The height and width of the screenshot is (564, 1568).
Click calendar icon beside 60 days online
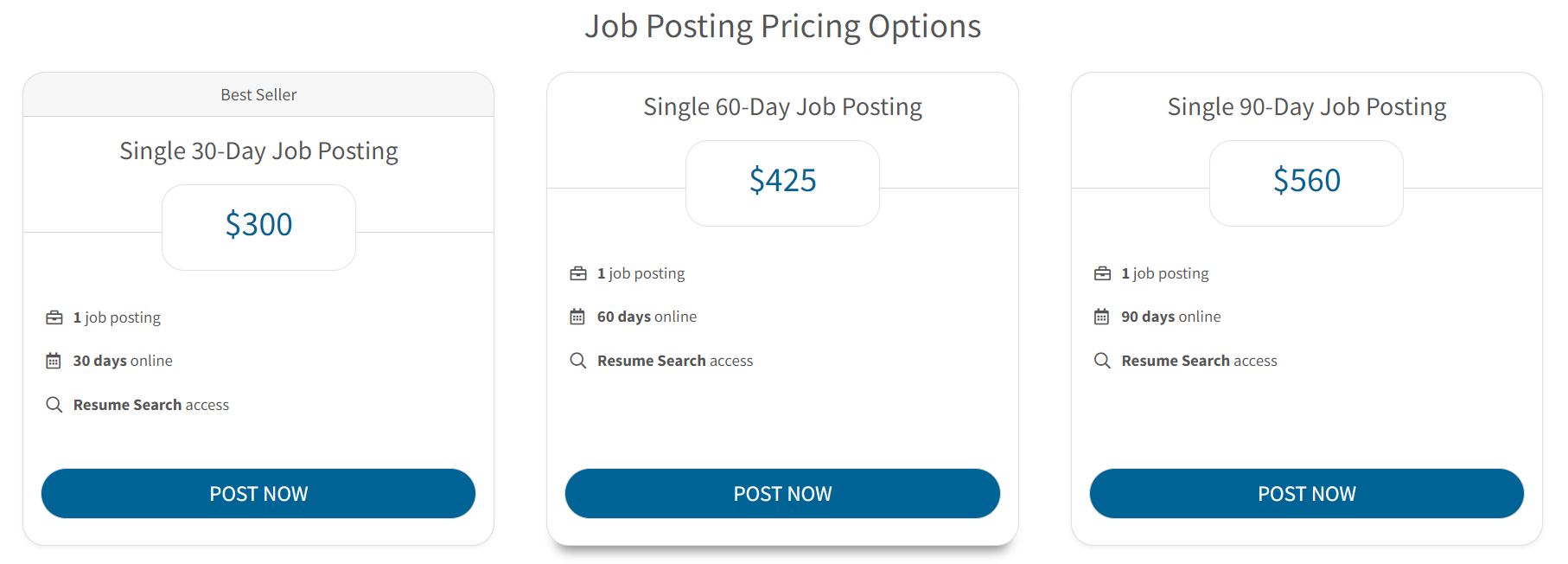point(577,317)
